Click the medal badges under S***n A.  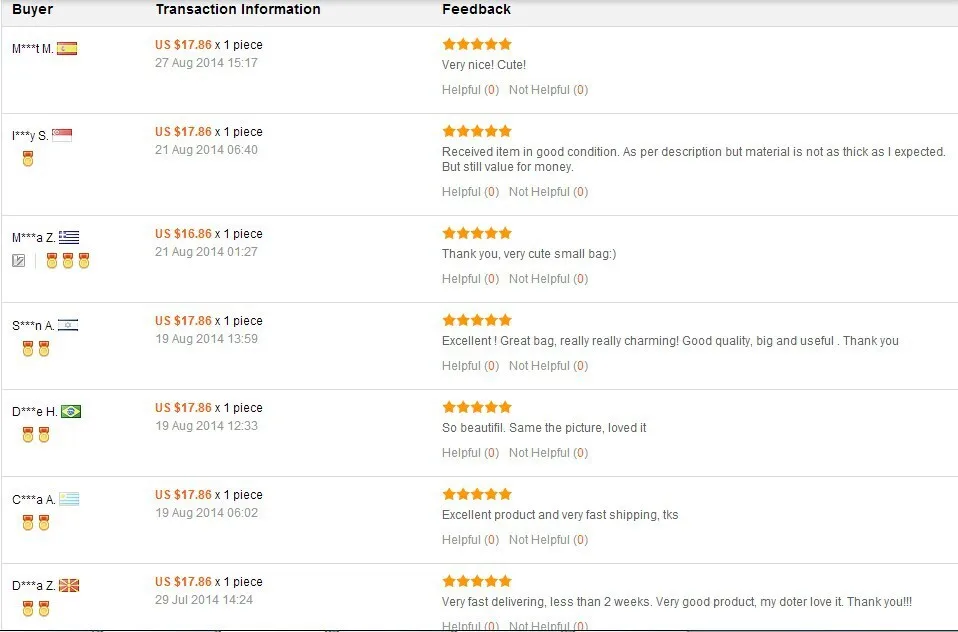point(35,348)
